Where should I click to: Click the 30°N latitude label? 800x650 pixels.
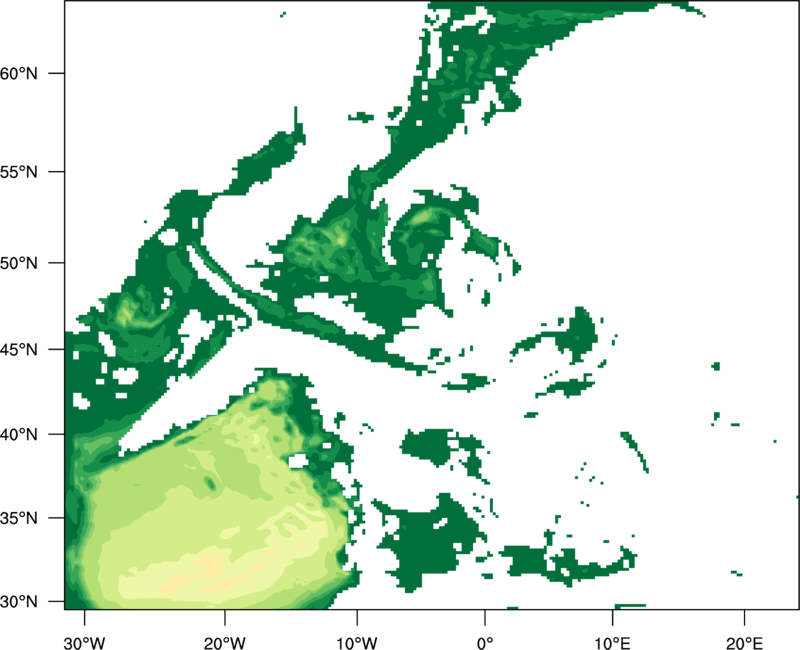coord(19,602)
